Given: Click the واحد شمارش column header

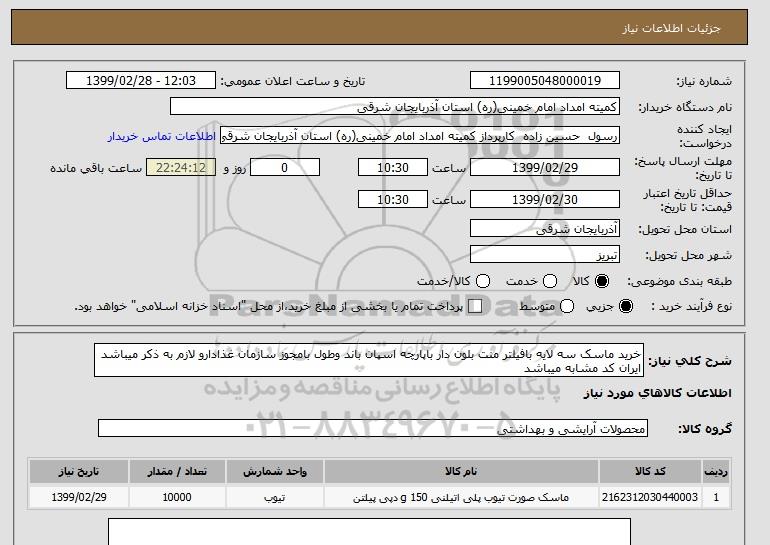Looking at the screenshot, I should (x=275, y=471).
